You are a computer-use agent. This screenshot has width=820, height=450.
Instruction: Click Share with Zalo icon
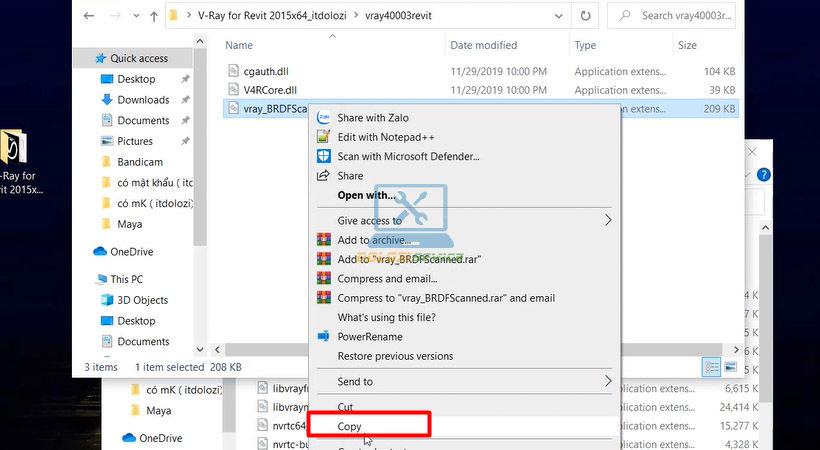click(x=324, y=118)
